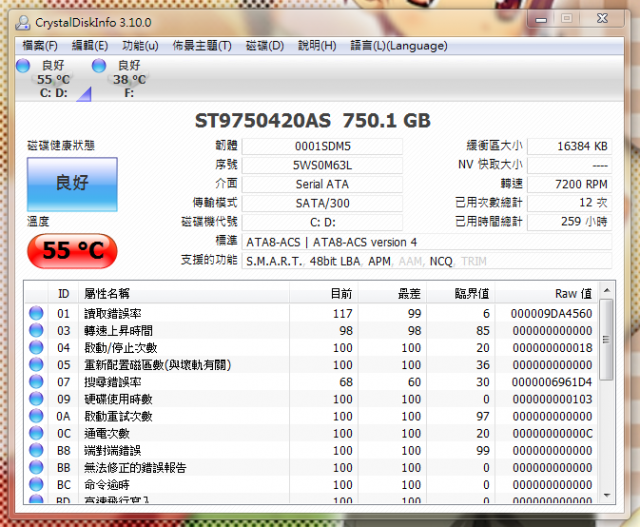This screenshot has width=640, height=527.
Task: Click status orb of attribute BB row
Action: [x=36, y=467]
